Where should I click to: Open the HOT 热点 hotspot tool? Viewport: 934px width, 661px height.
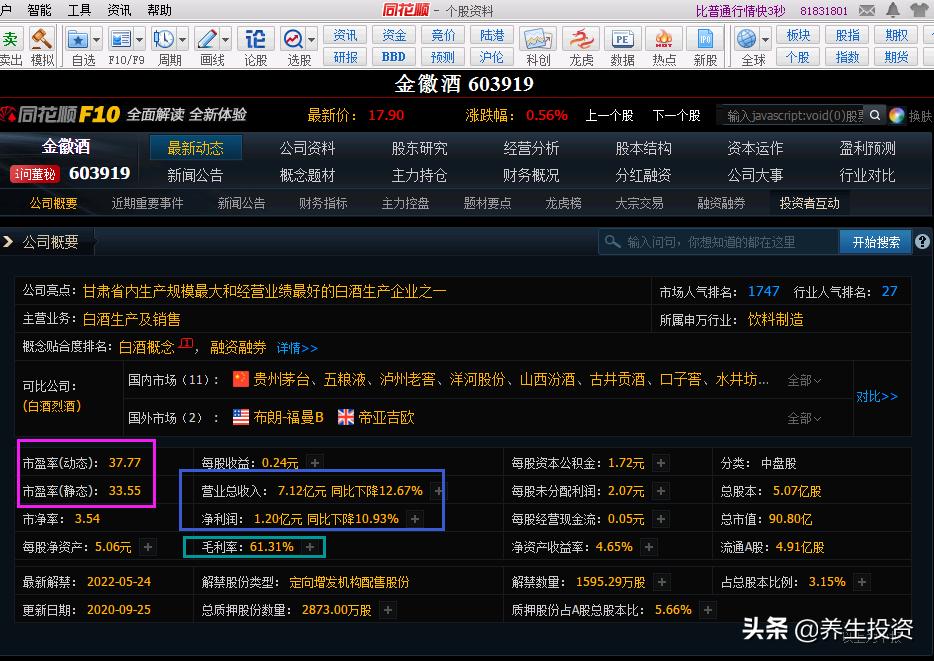(662, 40)
